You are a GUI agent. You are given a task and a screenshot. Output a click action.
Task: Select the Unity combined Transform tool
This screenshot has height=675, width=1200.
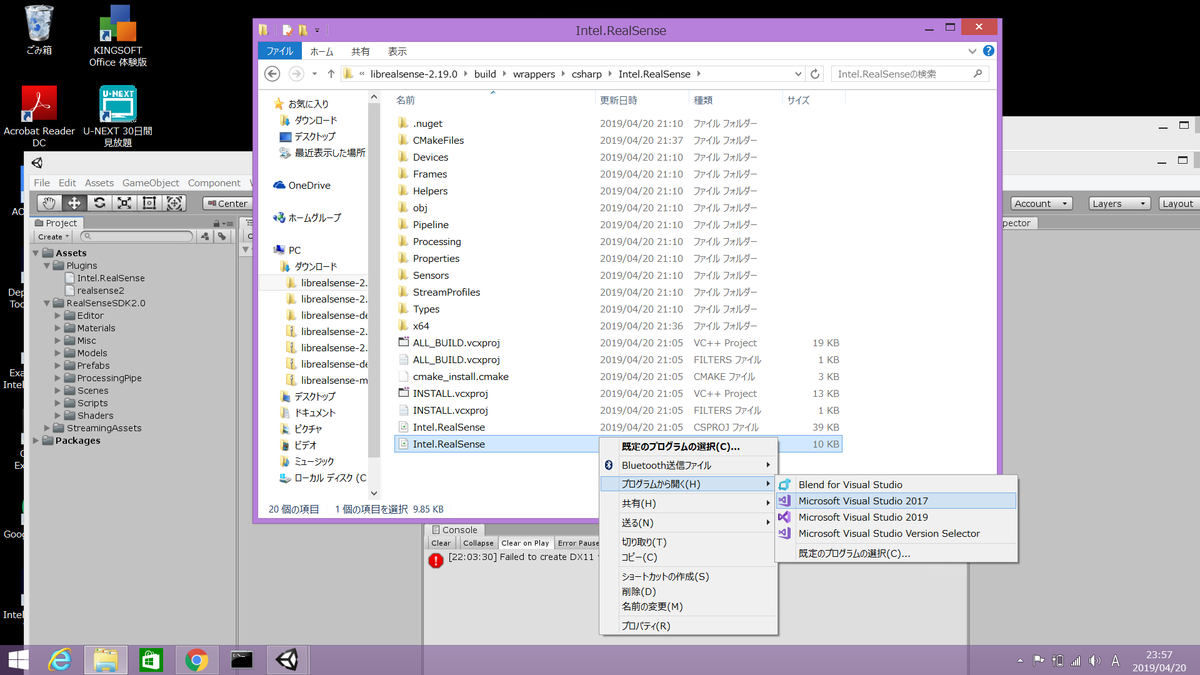175,203
